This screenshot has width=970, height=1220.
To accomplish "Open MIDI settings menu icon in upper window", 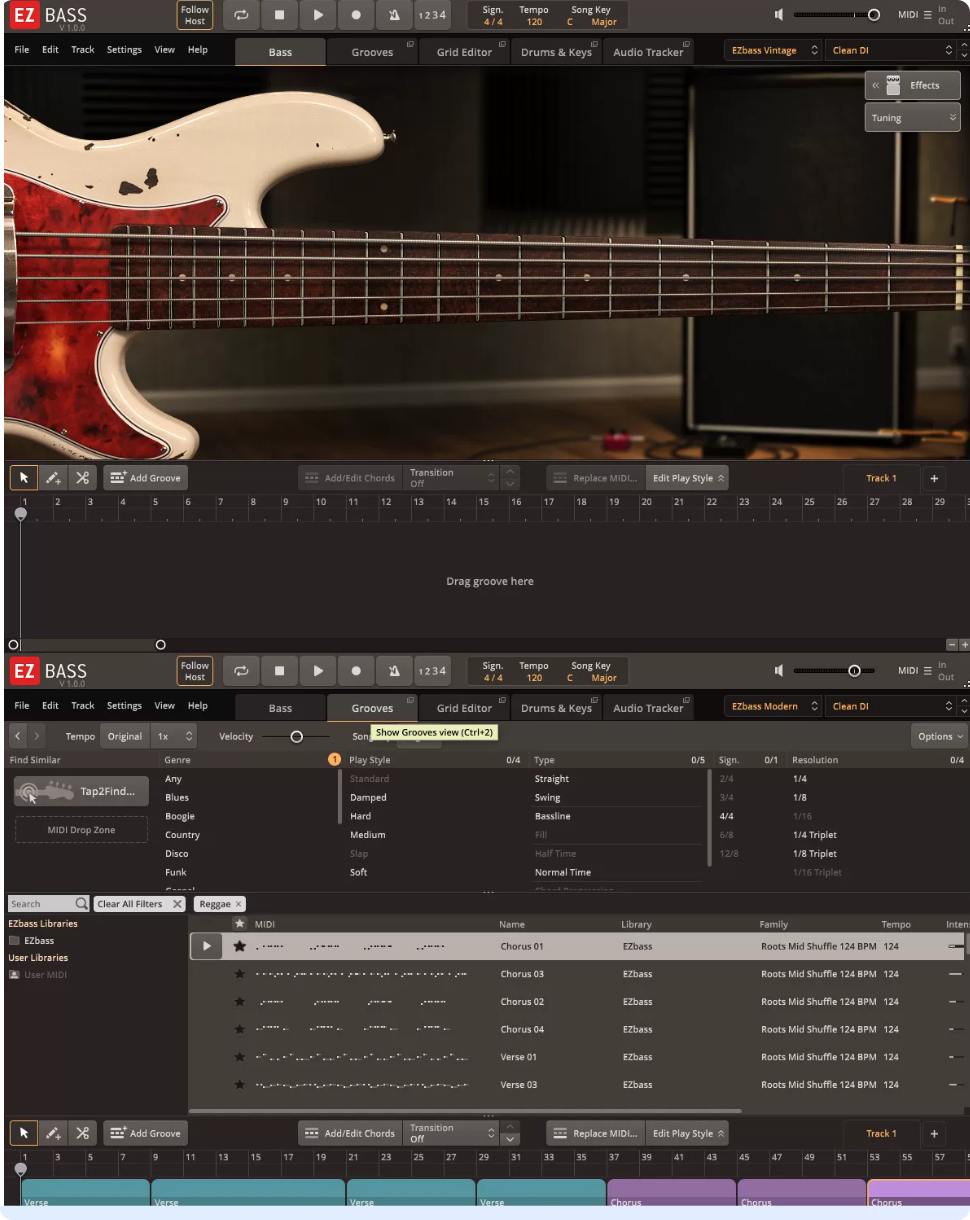I will point(927,15).
